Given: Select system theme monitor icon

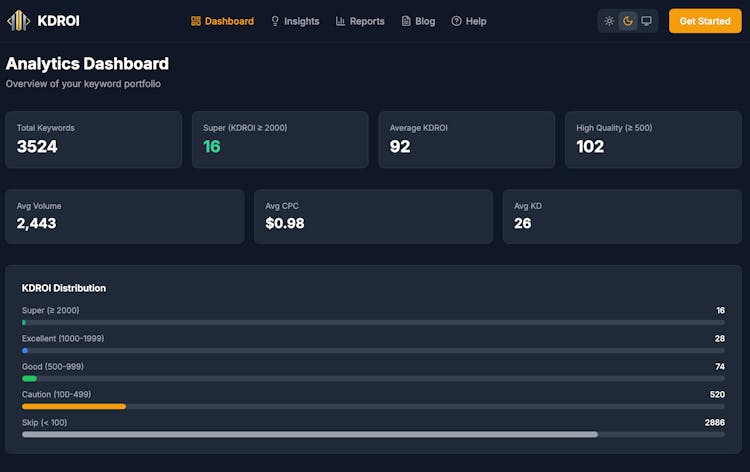Looking at the screenshot, I should pyautogui.click(x=647, y=21).
